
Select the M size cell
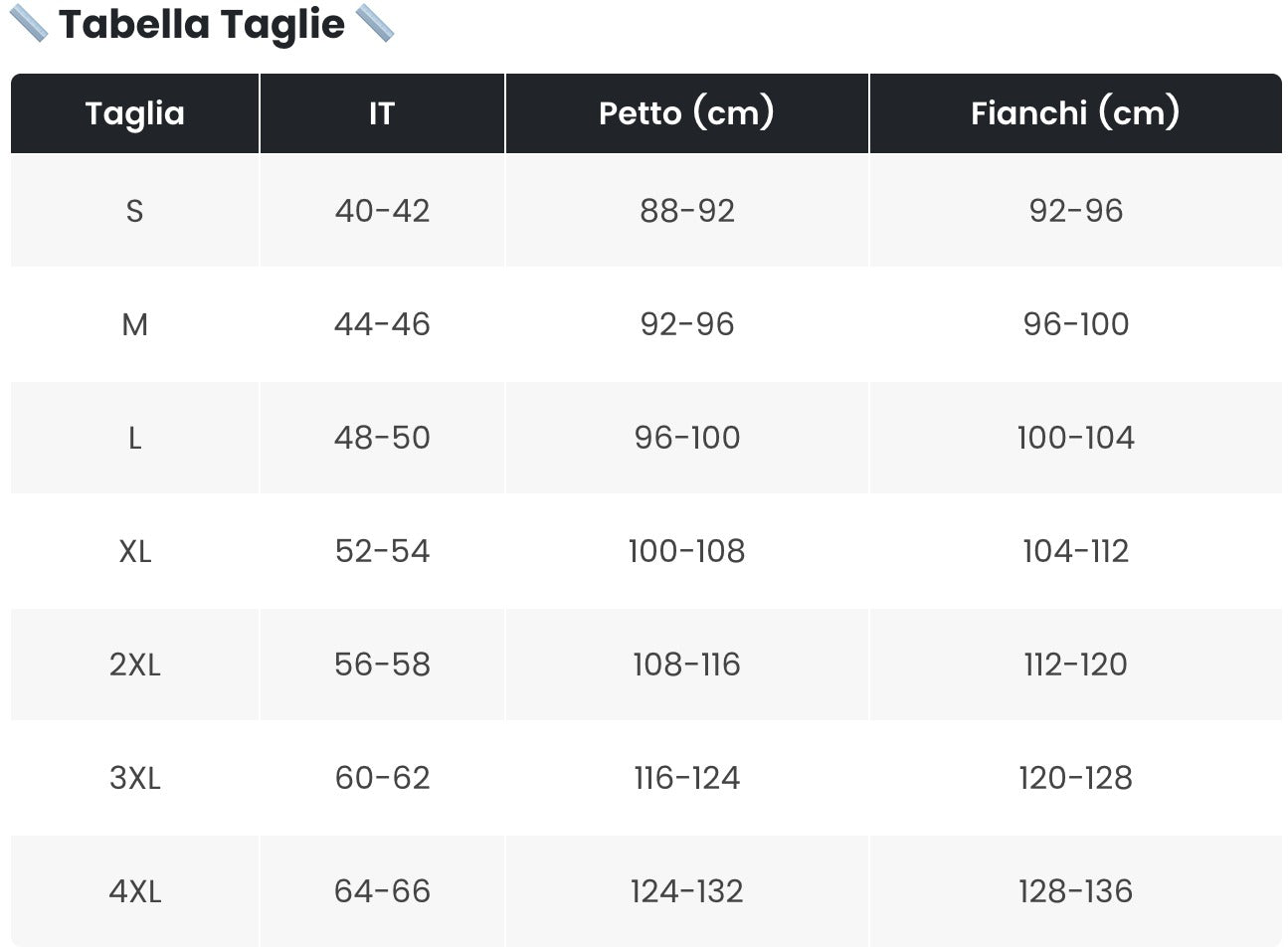tap(135, 324)
